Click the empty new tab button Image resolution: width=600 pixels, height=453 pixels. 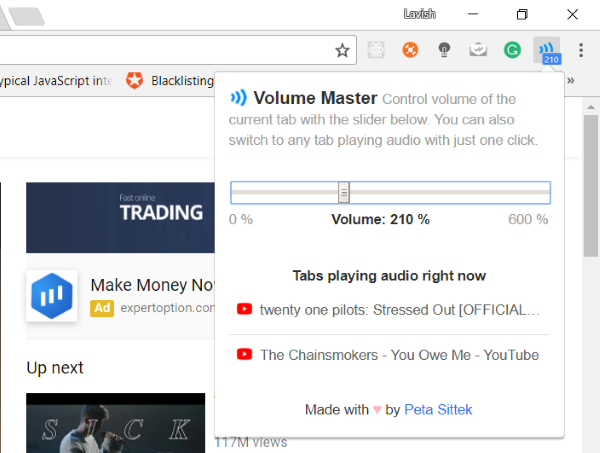point(26,16)
